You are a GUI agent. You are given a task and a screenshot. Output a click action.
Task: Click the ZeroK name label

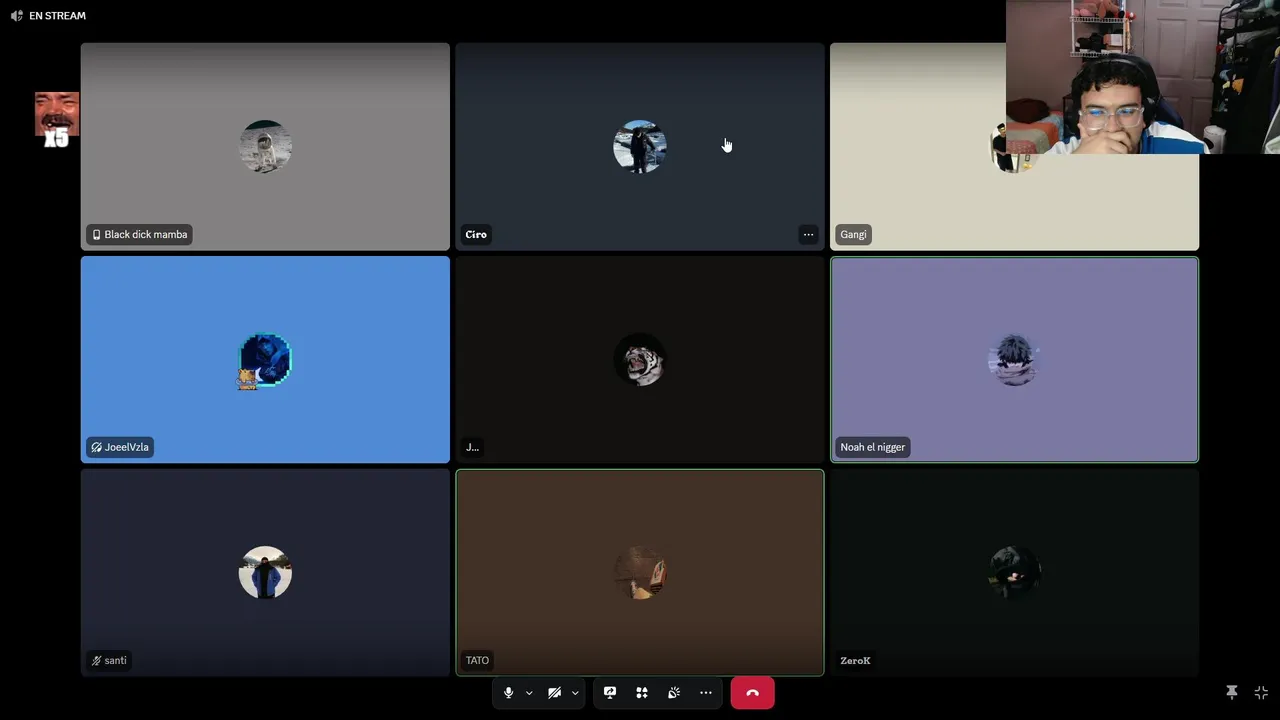(x=855, y=660)
